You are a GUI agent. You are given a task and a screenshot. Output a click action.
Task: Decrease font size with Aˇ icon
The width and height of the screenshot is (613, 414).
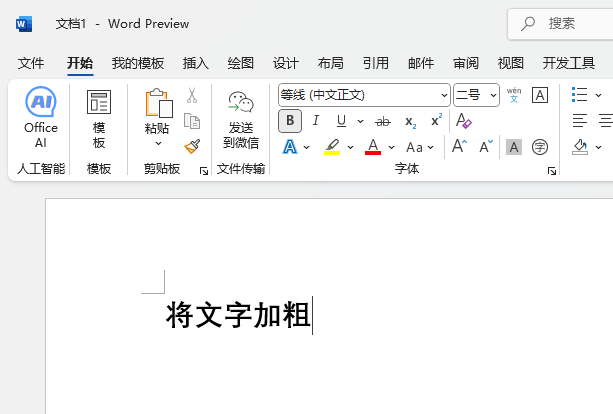[486, 147]
